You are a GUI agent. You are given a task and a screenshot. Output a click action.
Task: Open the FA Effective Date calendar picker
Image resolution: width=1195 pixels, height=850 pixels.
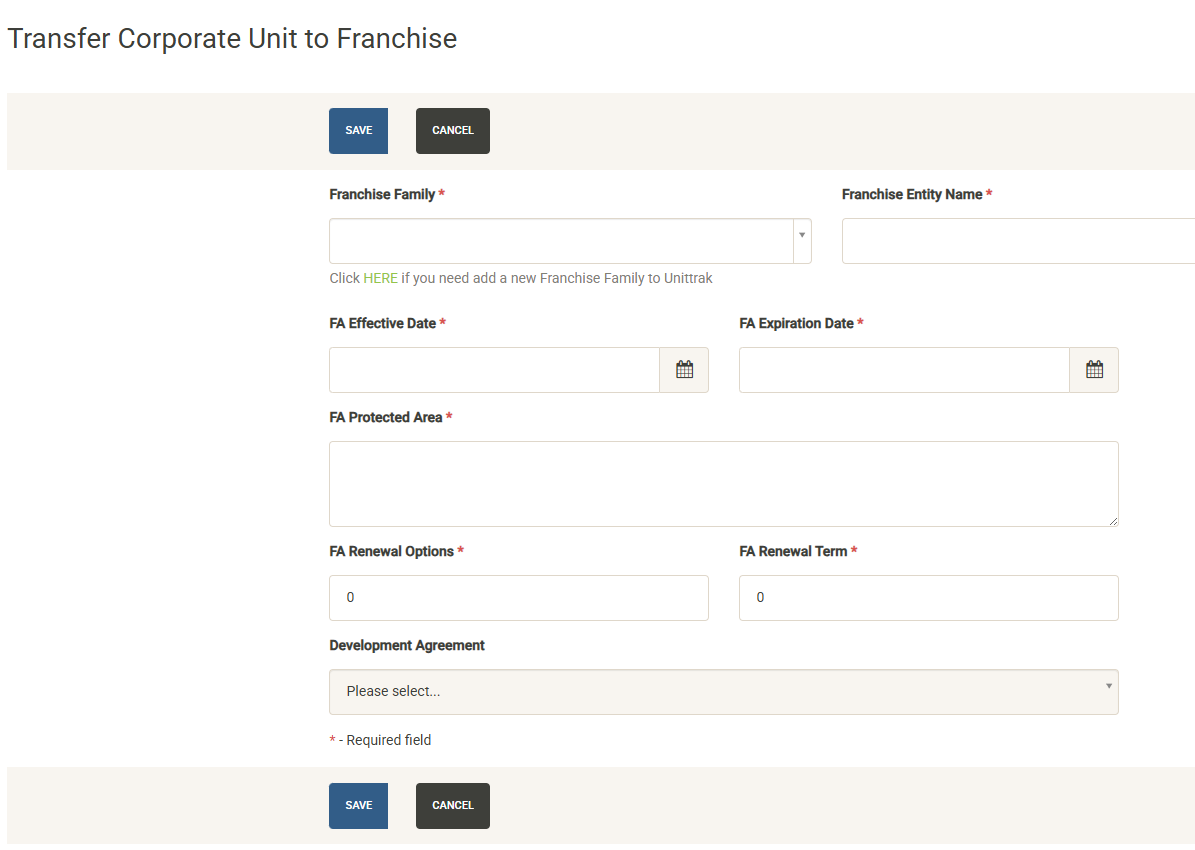click(x=684, y=370)
